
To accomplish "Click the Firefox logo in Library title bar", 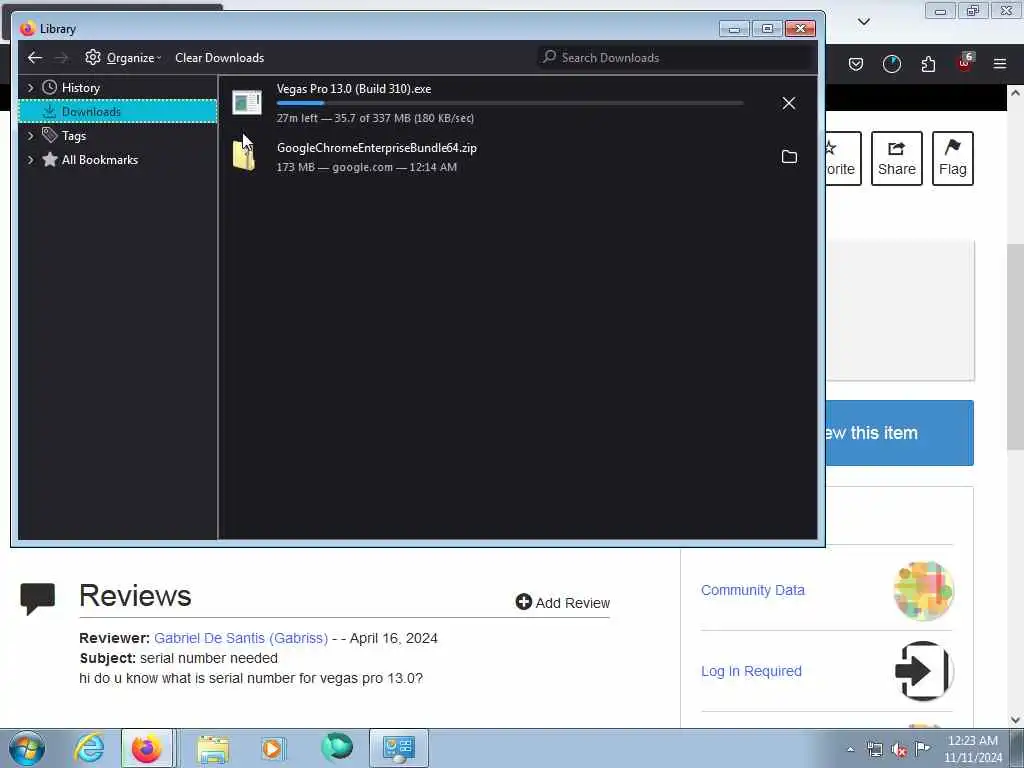I will click(x=27, y=29).
